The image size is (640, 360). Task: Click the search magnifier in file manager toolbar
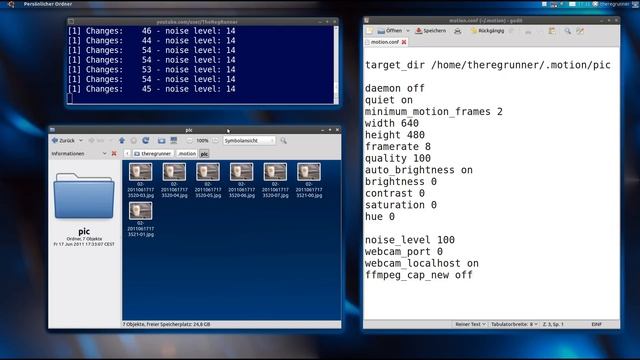(x=283, y=140)
